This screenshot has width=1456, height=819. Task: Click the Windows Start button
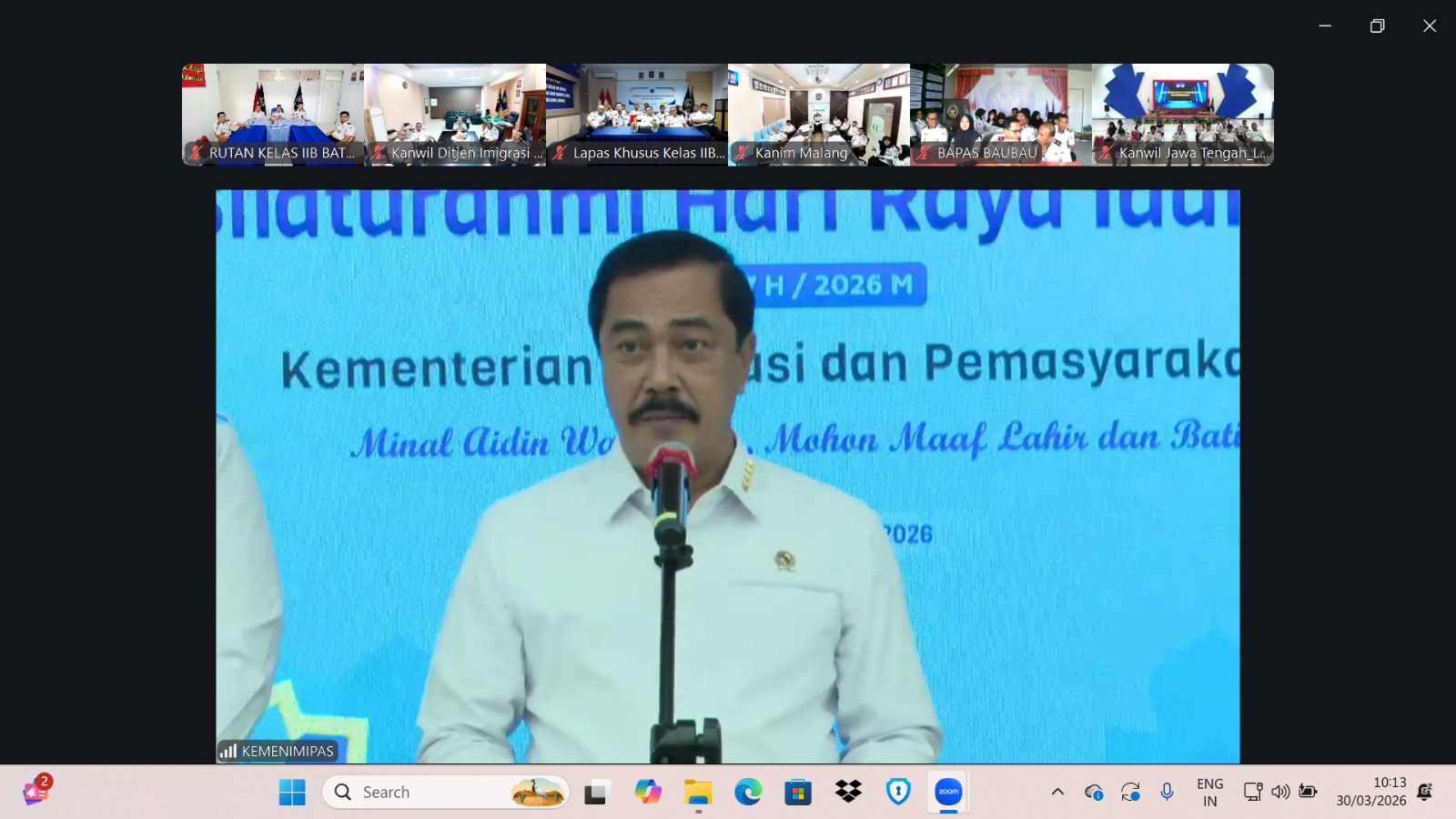pyautogui.click(x=292, y=792)
